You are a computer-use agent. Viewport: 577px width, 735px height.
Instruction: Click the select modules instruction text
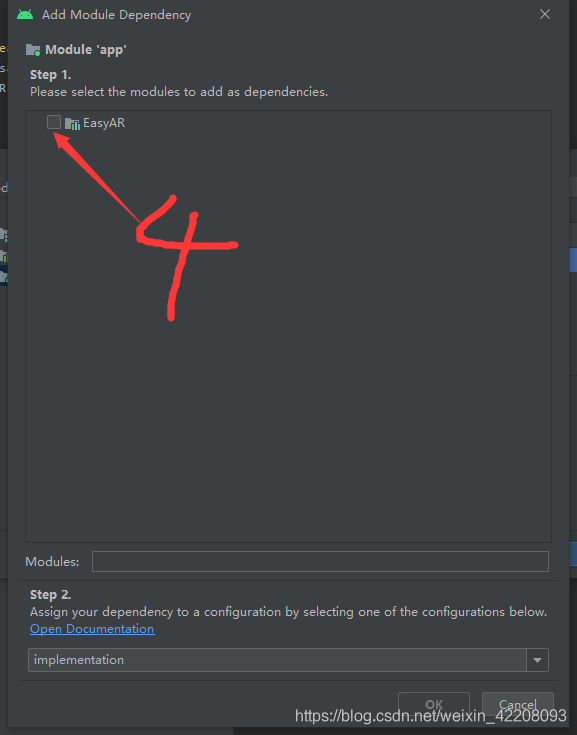[179, 92]
